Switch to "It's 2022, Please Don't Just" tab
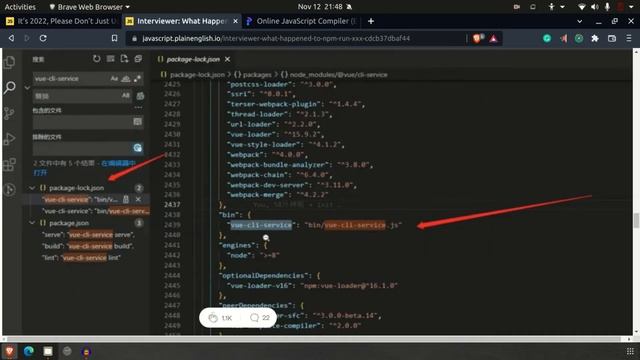The image size is (640, 360). [x=61, y=21]
